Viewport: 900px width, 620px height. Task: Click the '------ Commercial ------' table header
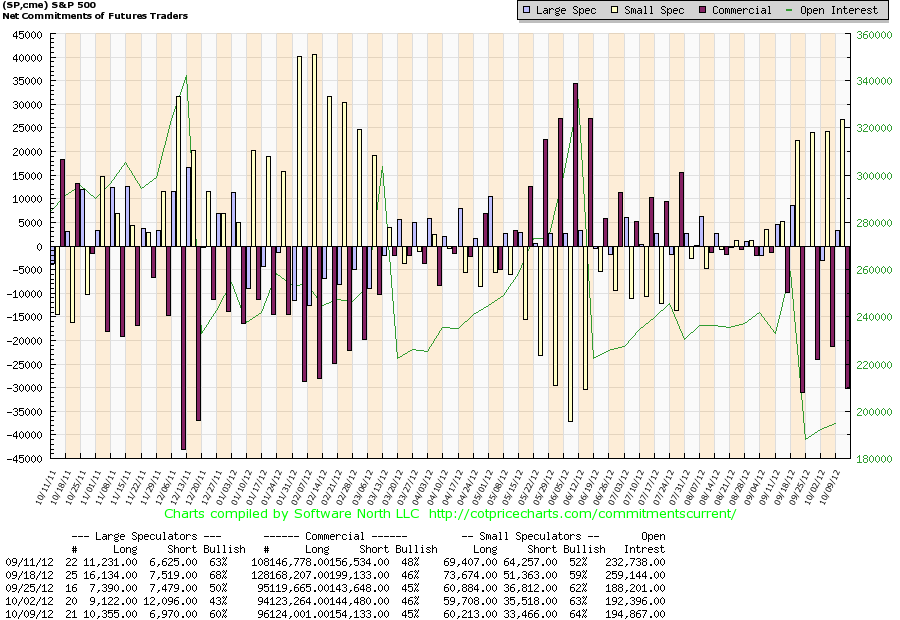click(x=335, y=536)
